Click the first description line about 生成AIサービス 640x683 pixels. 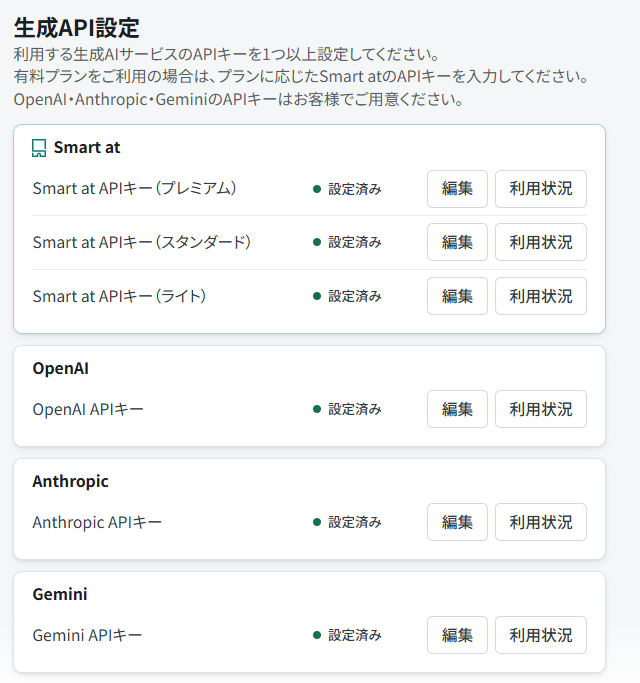(x=227, y=54)
